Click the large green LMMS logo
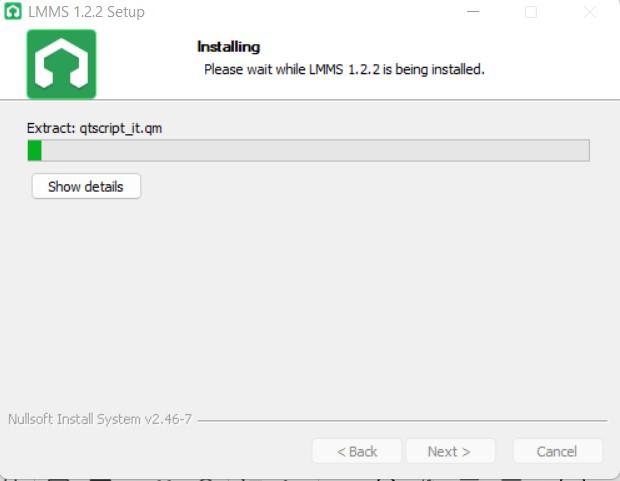Image resolution: width=620 pixels, height=481 pixels. point(61,64)
